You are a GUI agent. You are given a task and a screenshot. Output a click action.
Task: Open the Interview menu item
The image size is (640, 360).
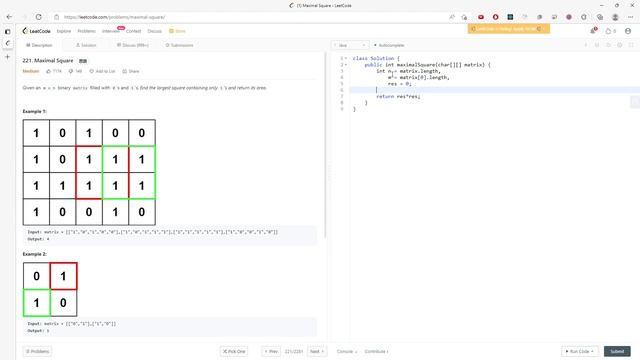[x=111, y=31]
